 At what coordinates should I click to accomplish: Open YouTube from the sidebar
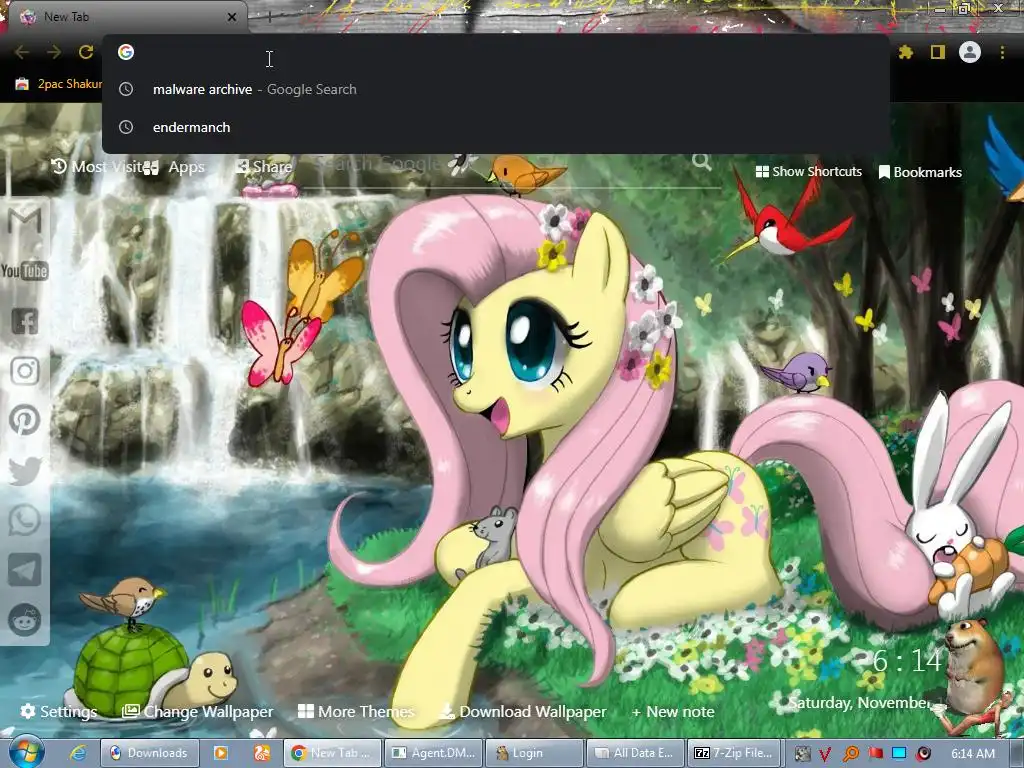point(25,270)
